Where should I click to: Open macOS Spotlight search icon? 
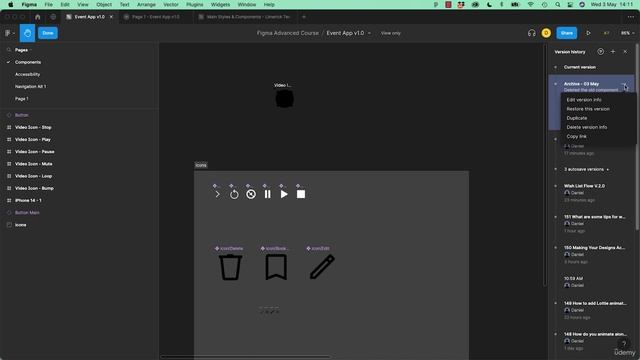558,4
